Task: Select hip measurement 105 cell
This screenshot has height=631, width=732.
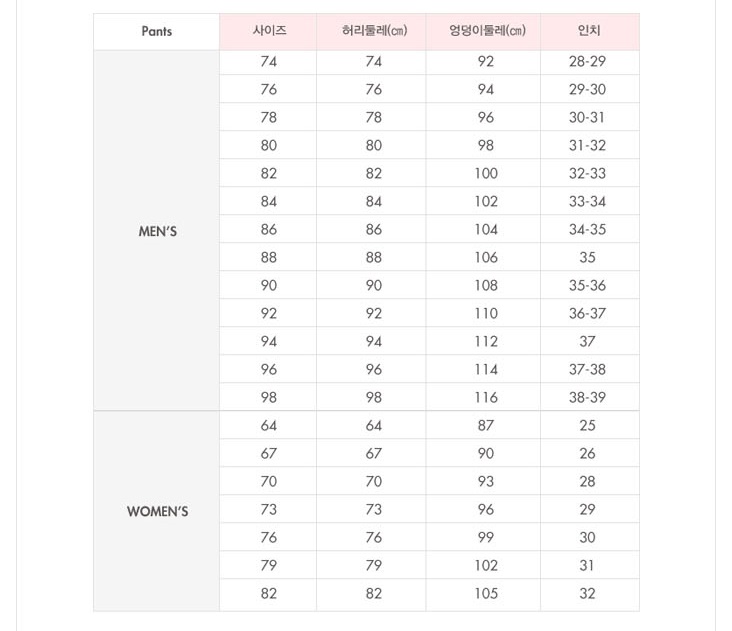Action: (486, 593)
